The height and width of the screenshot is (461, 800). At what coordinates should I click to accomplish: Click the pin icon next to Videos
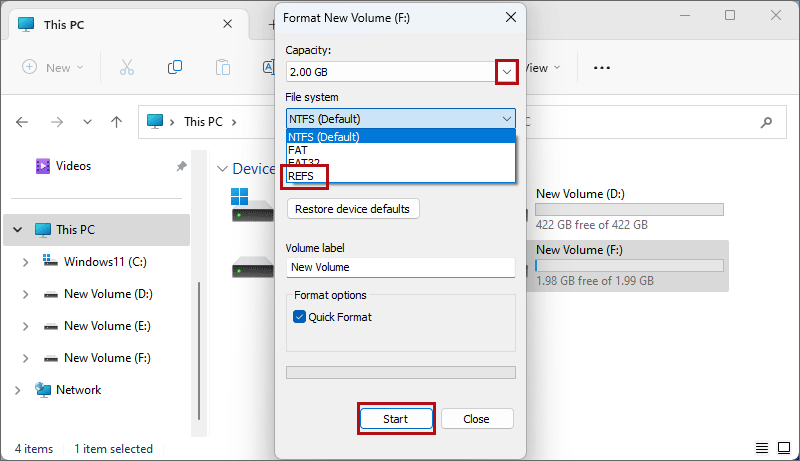tap(181, 166)
